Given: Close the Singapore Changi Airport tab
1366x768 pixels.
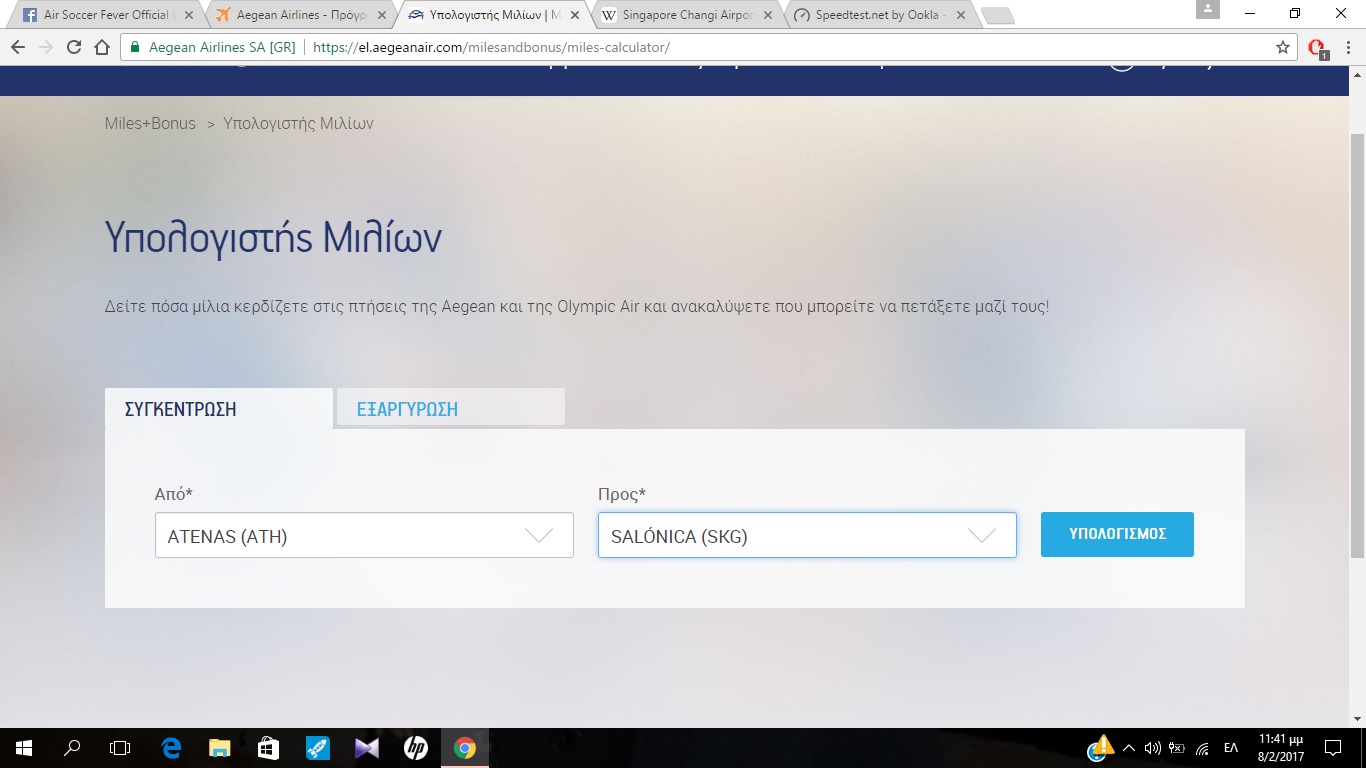Looking at the screenshot, I should pyautogui.click(x=767, y=16).
